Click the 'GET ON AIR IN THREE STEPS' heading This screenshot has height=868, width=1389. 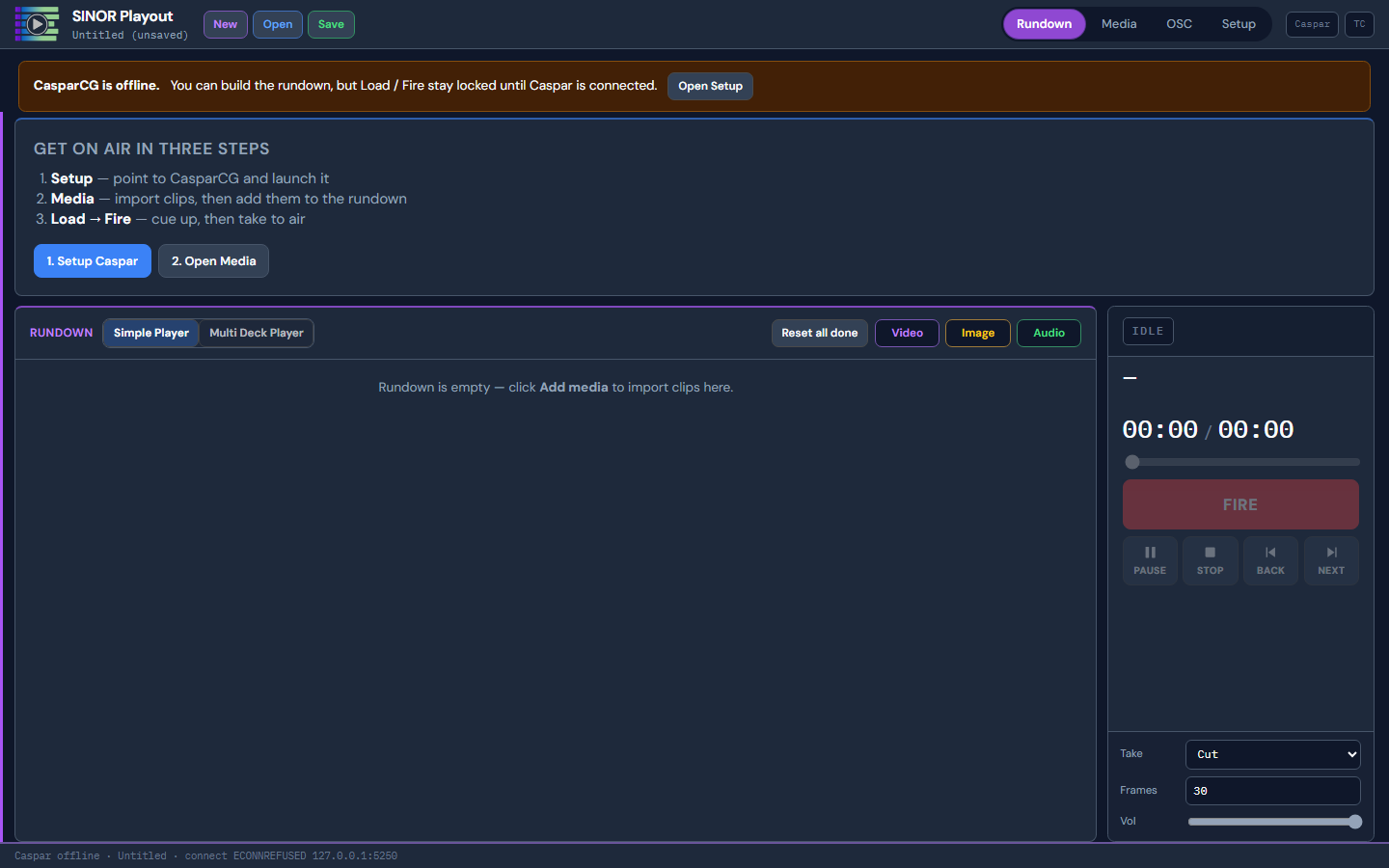(151, 149)
